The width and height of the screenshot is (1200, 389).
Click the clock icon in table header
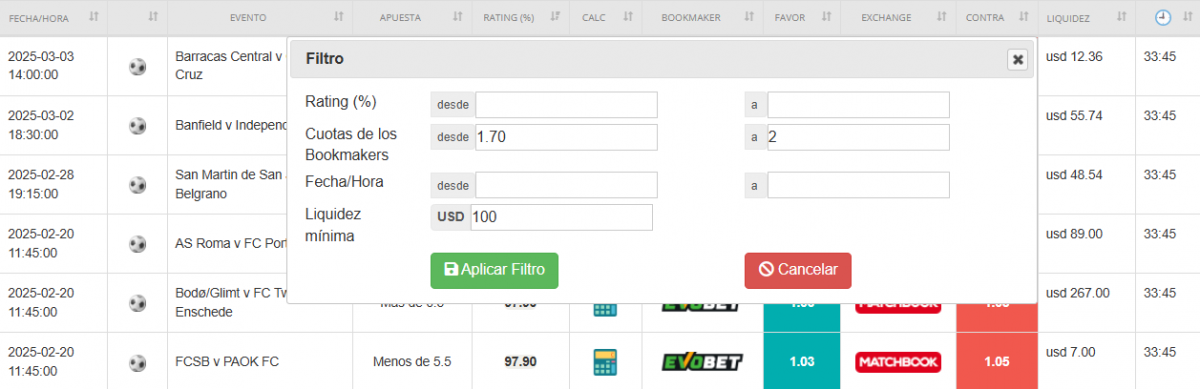[x=1163, y=17]
